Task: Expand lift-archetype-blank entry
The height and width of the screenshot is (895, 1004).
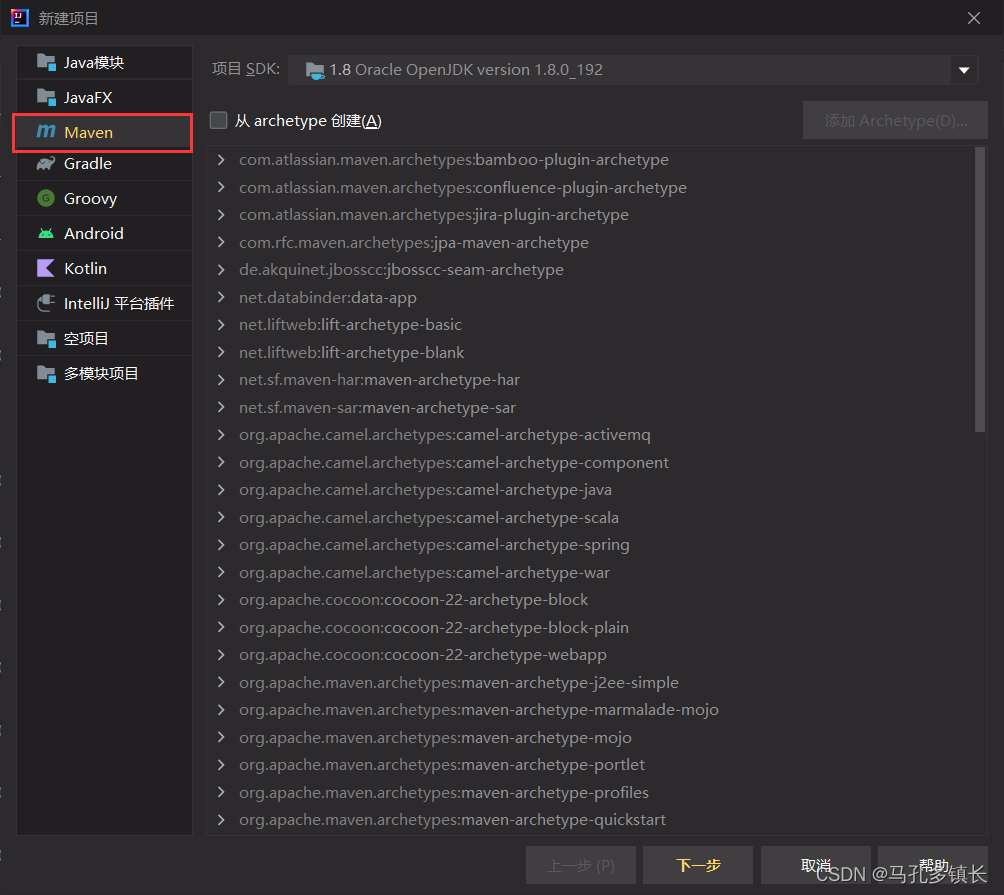Action: click(222, 352)
